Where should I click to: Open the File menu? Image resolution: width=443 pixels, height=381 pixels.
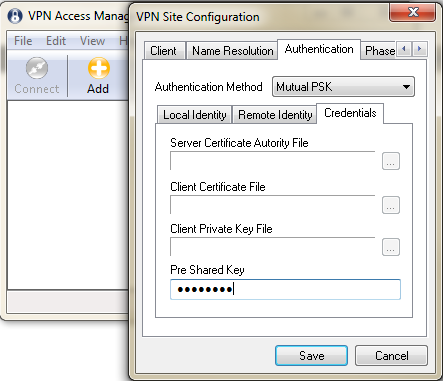[x=23, y=41]
